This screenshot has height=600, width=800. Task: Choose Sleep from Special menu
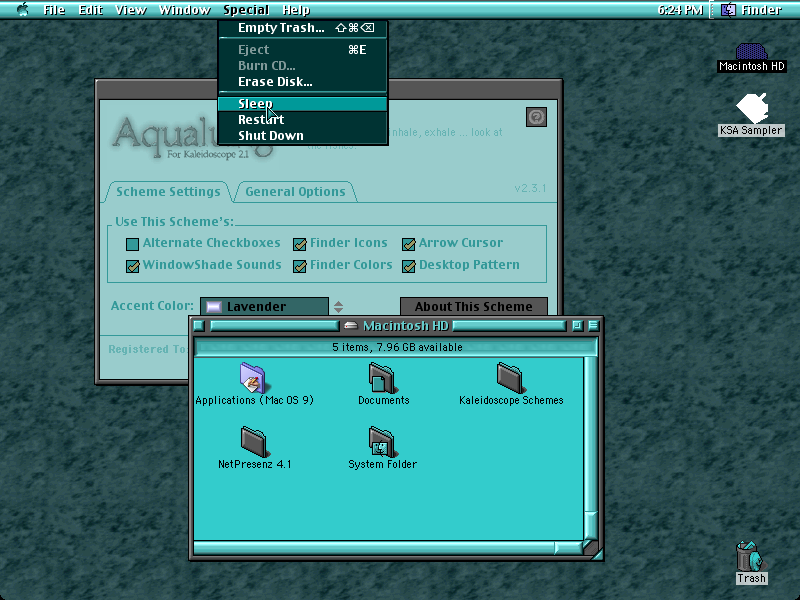click(303, 104)
